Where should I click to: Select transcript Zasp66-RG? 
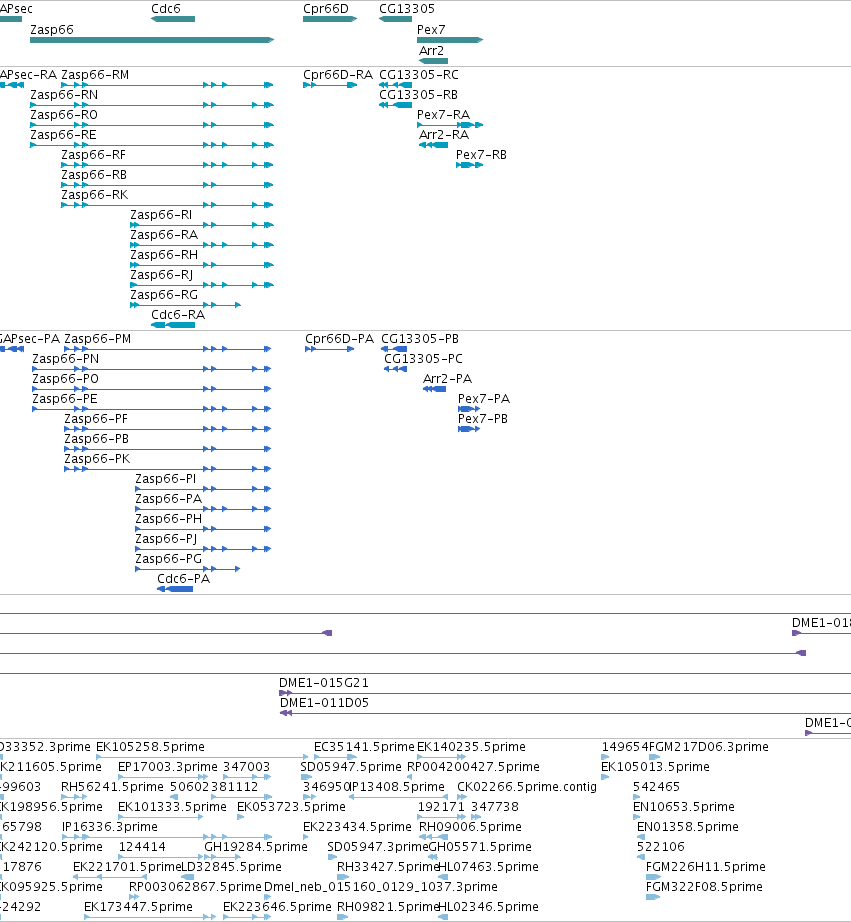pyautogui.click(x=185, y=305)
